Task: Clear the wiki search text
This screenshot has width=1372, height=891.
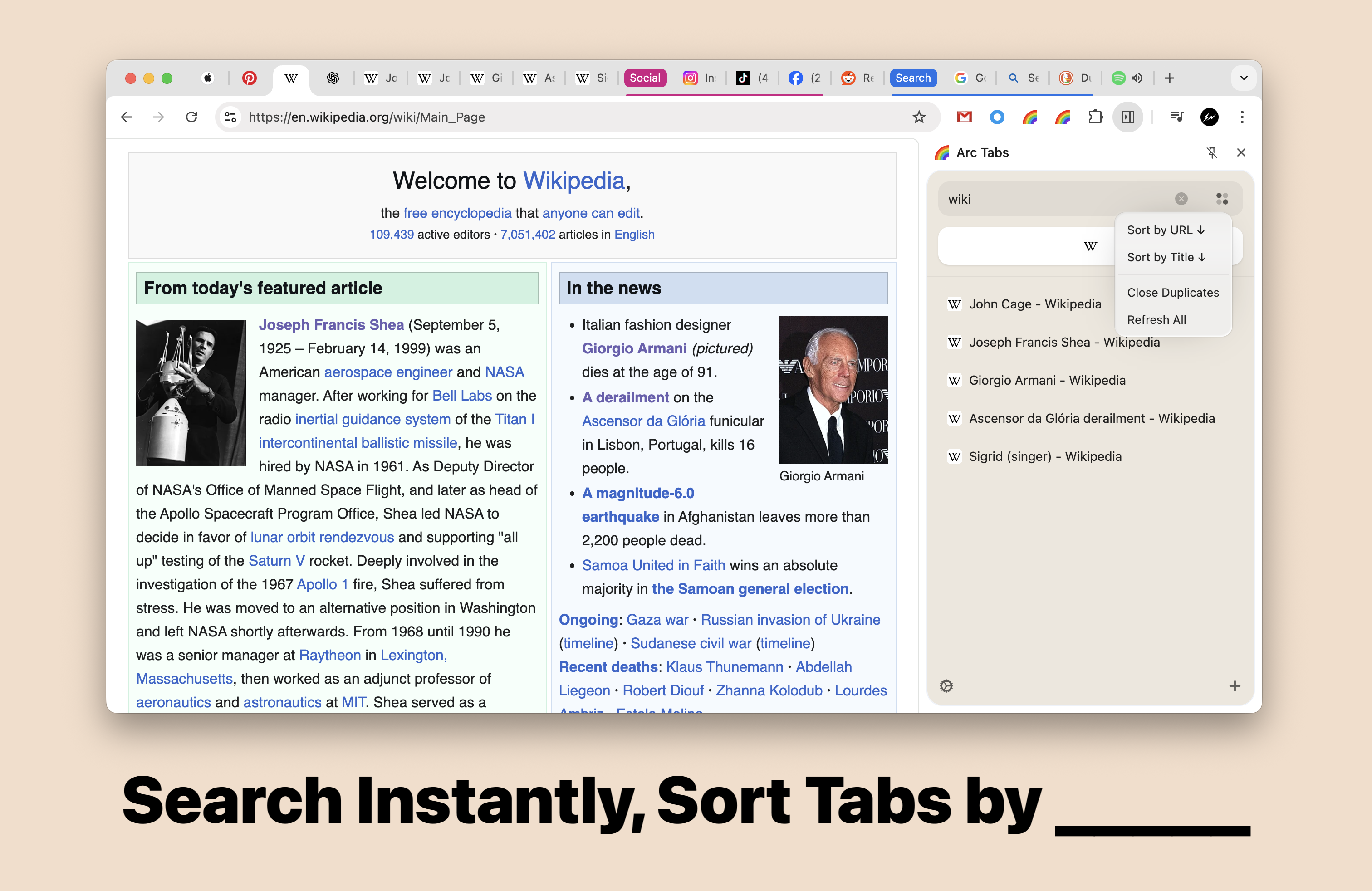Action: [x=1181, y=199]
